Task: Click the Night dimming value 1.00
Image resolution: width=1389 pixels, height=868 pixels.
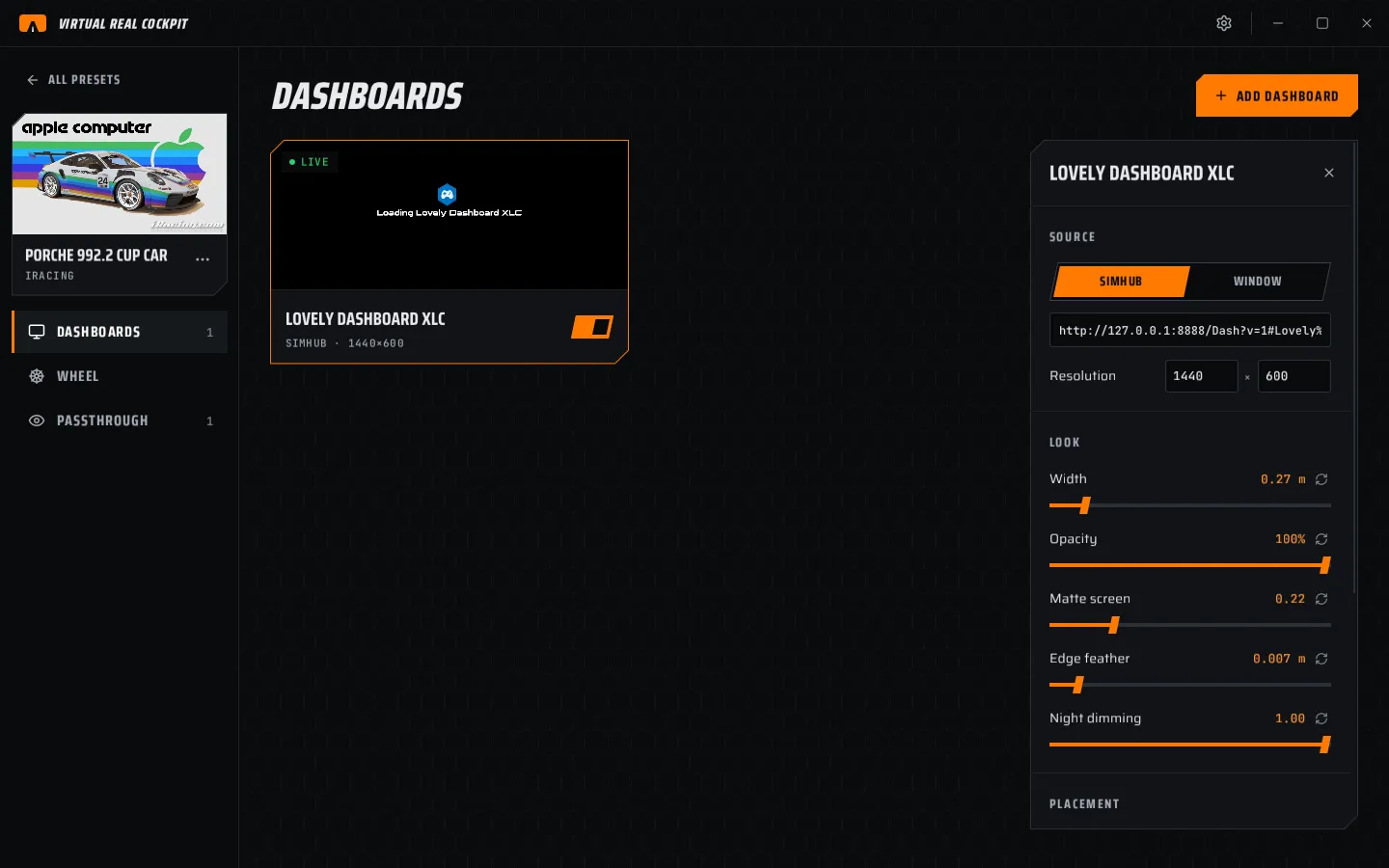Action: [1290, 719]
